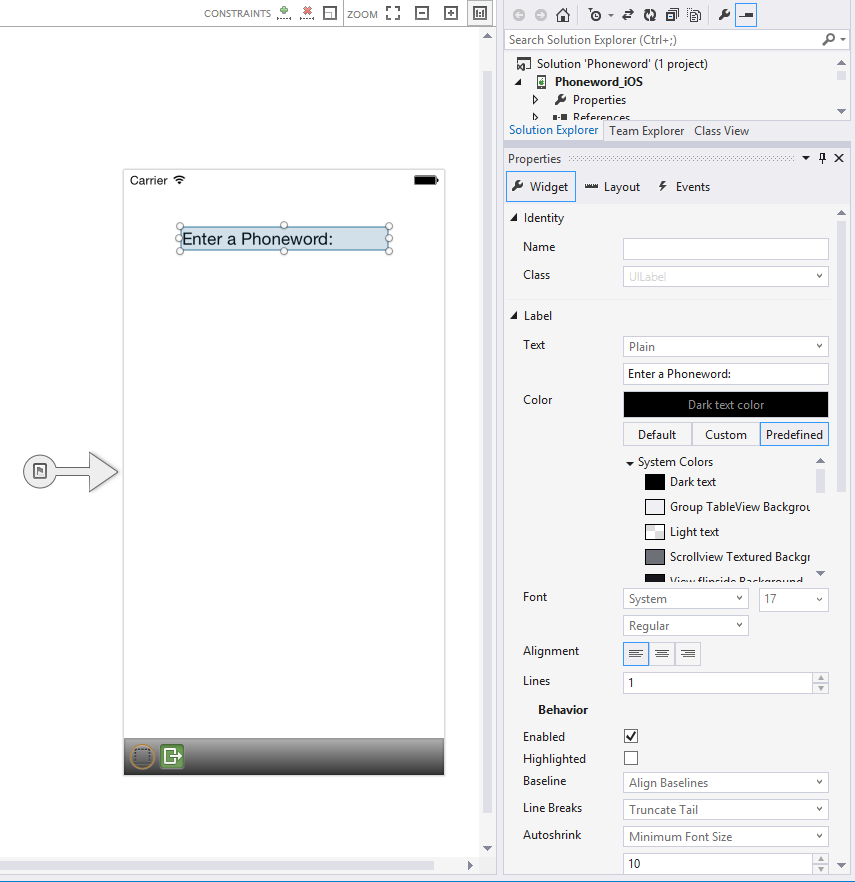Toggle the Enabled checkbox
Image resolution: width=855 pixels, height=882 pixels.
point(631,737)
